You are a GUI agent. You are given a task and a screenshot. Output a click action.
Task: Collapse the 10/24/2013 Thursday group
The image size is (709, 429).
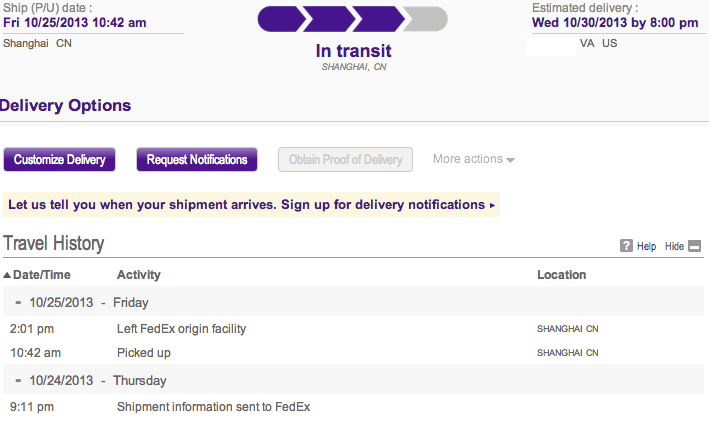(x=18, y=380)
